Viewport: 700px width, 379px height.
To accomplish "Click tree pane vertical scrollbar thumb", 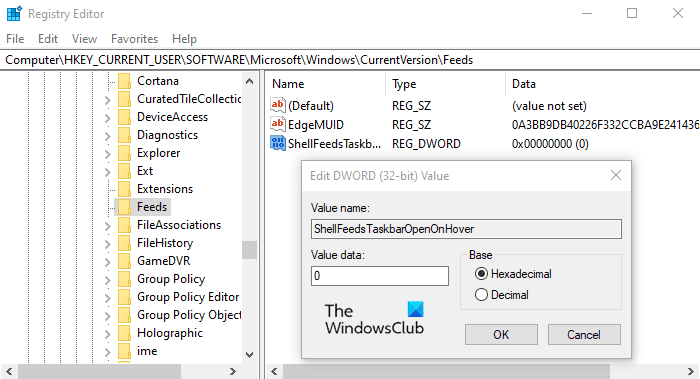I will point(250,250).
